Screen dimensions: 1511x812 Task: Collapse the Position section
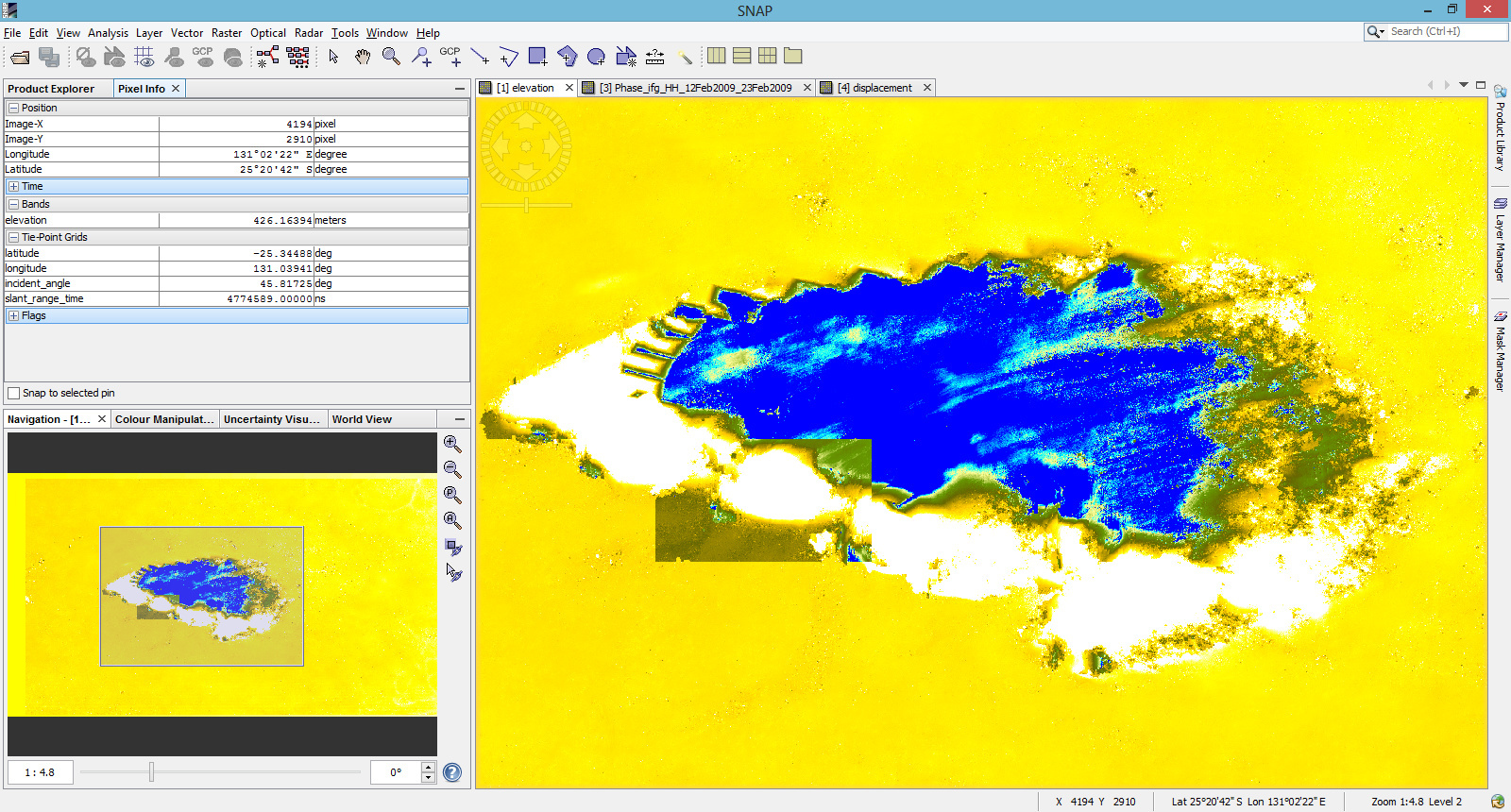(x=14, y=109)
